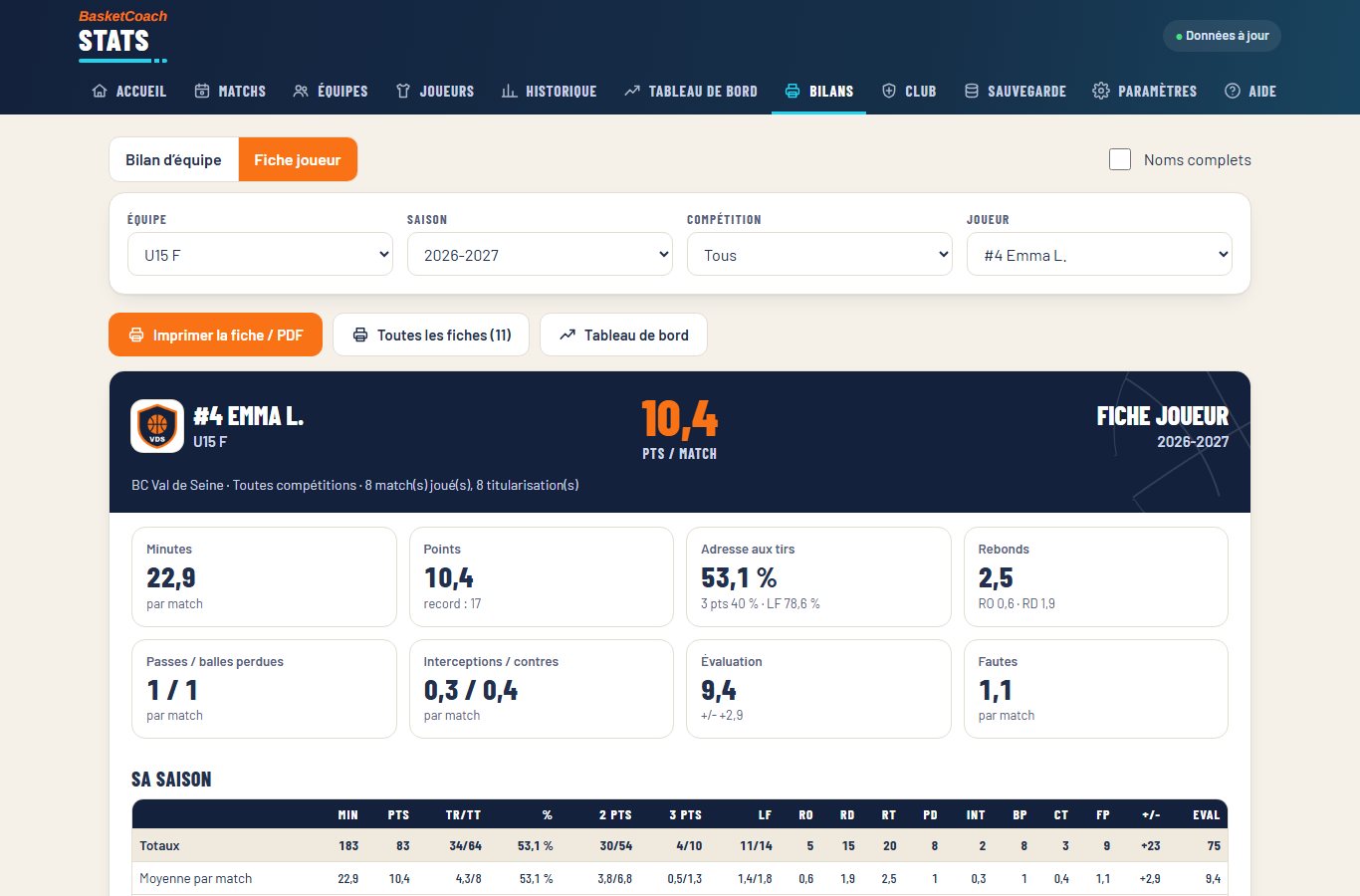The height and width of the screenshot is (896, 1360).
Task: Click the EVAL column header
Action: [x=1207, y=814]
